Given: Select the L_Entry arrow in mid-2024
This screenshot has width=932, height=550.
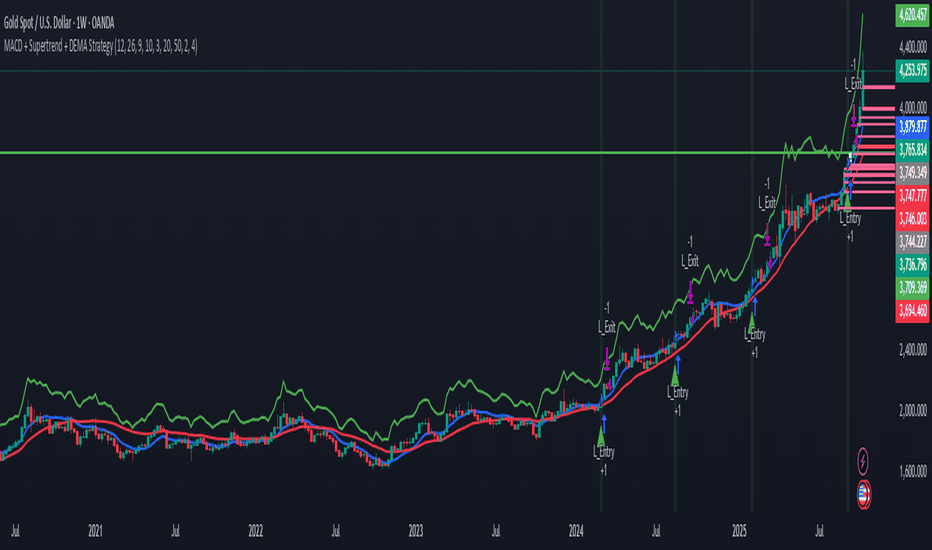Looking at the screenshot, I should [x=676, y=375].
